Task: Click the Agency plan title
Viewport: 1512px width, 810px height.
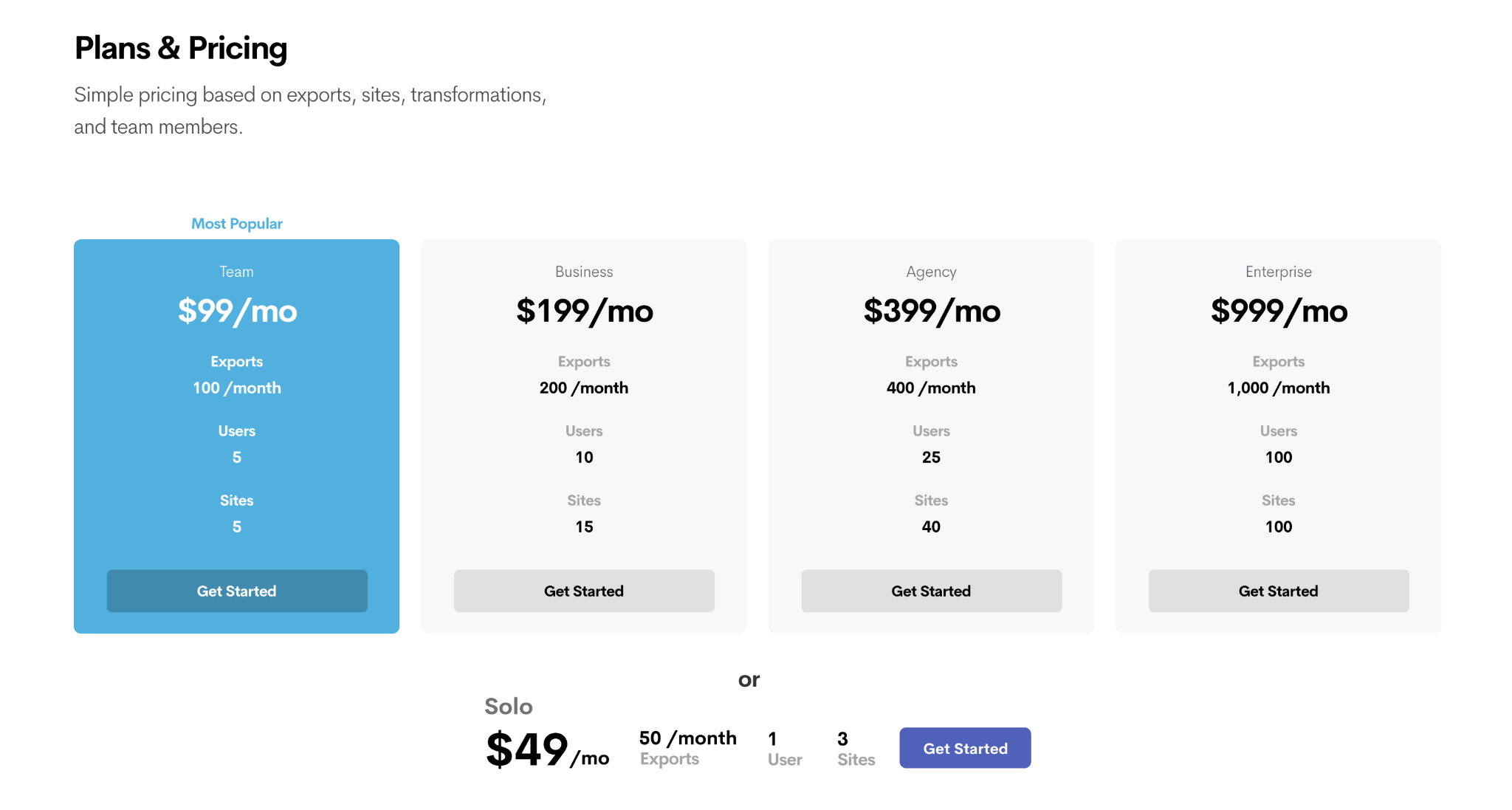Action: tap(931, 272)
